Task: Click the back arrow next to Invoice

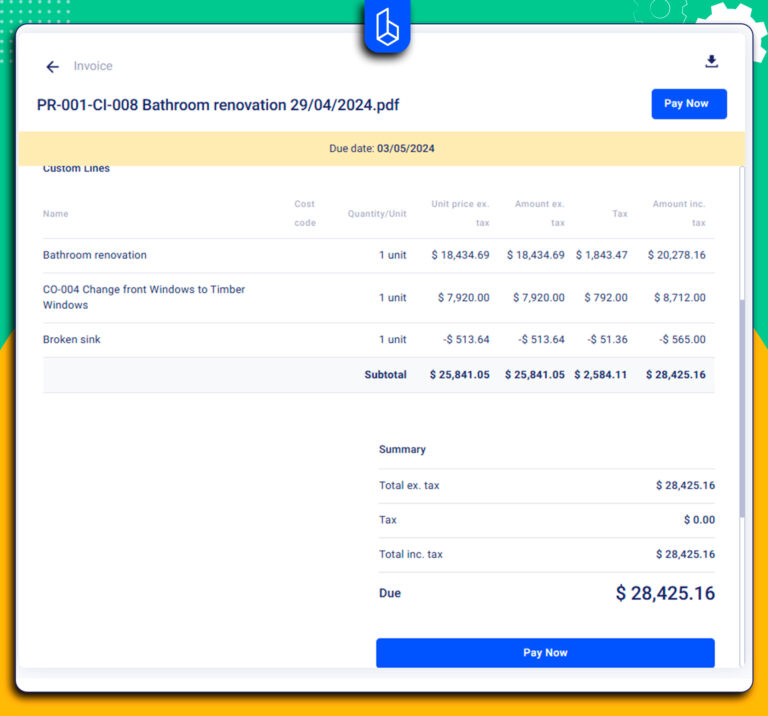Action: click(52, 67)
